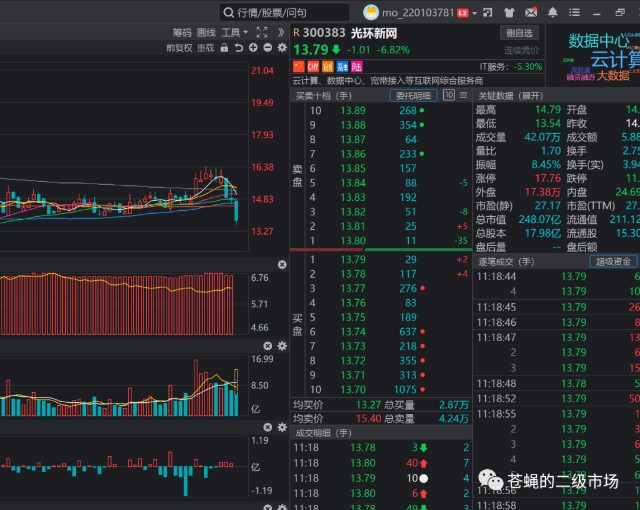Click the 逐笔成交 (手) header
This screenshot has height=510, width=640.
pyautogui.click(x=506, y=262)
